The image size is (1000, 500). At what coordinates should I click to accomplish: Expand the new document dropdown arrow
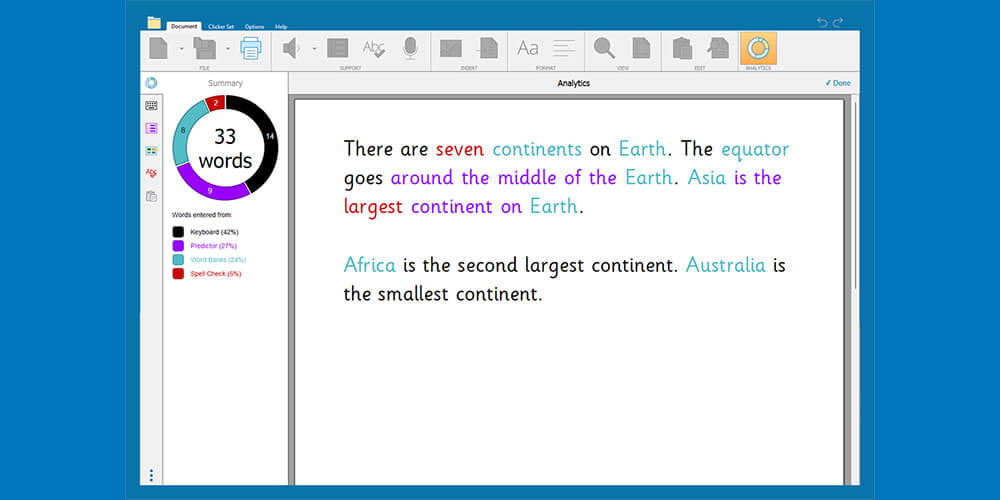coord(181,48)
